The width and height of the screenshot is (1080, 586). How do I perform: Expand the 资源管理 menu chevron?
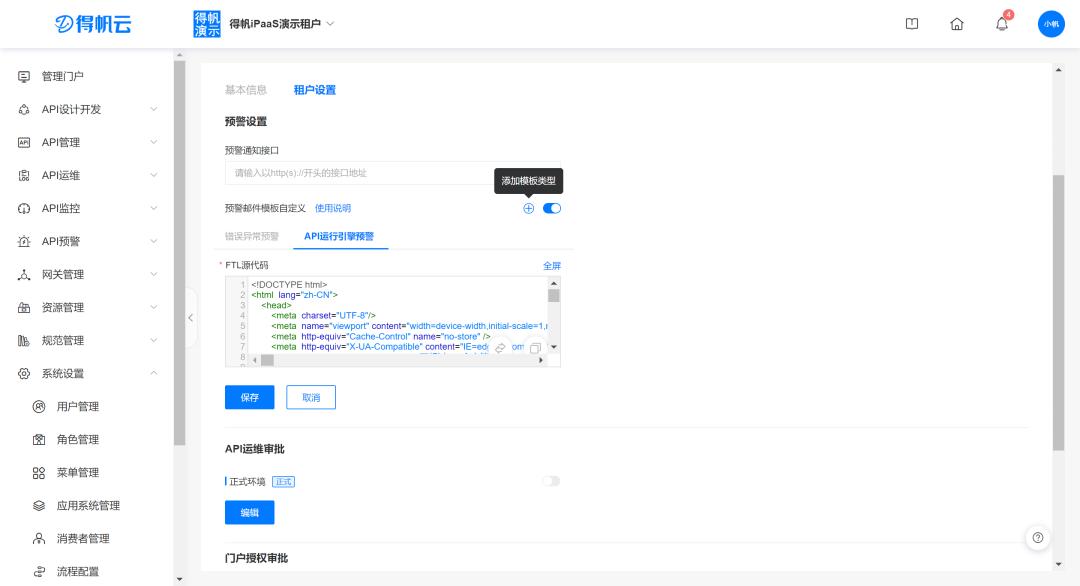(154, 308)
